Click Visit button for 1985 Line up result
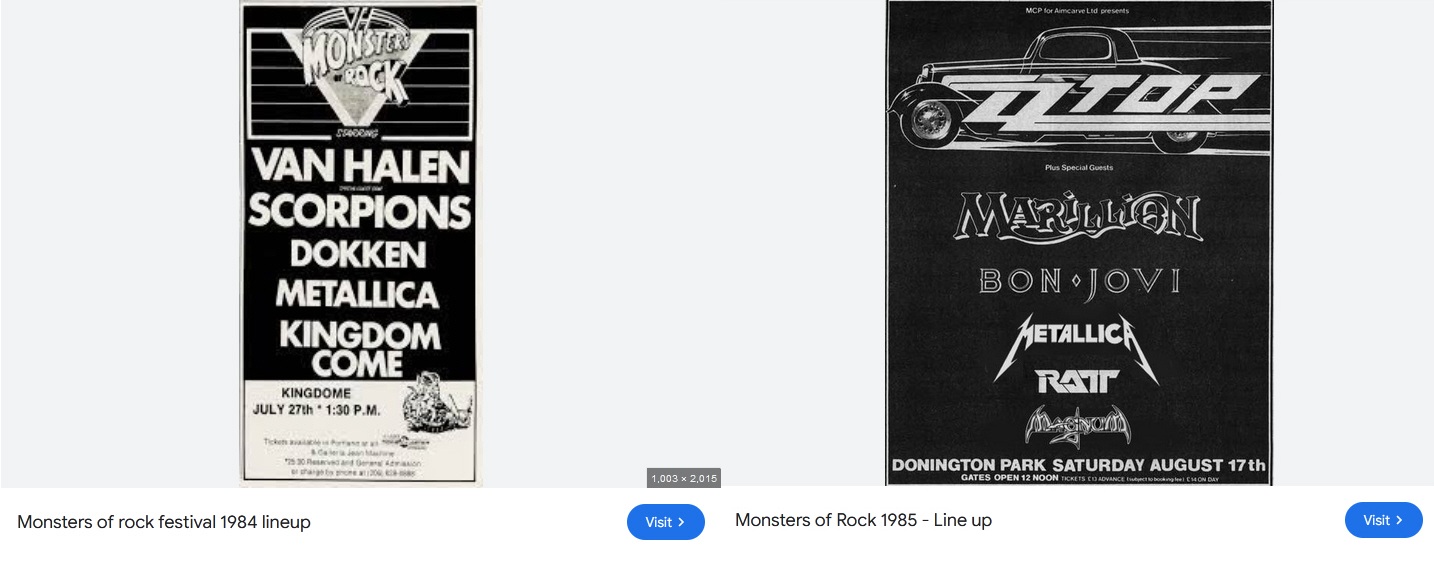 [x=1384, y=520]
